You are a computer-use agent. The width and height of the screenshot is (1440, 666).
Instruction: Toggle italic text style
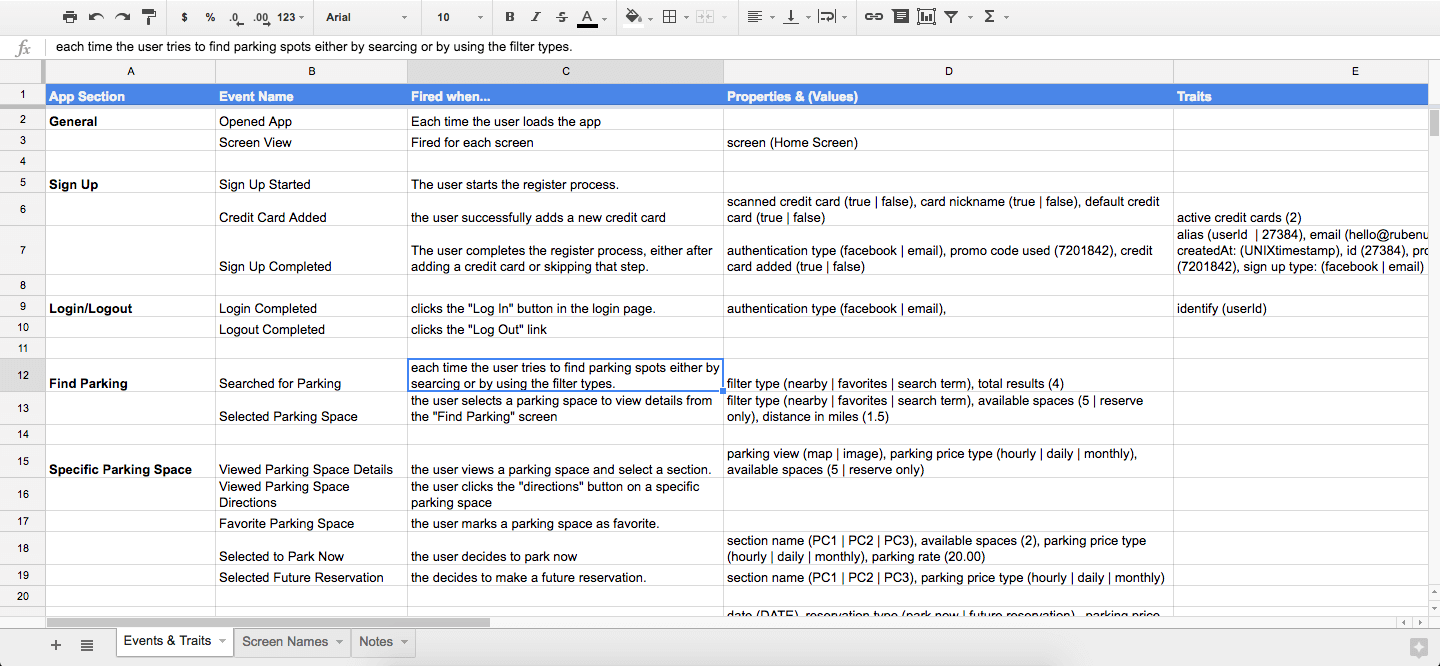tap(536, 17)
